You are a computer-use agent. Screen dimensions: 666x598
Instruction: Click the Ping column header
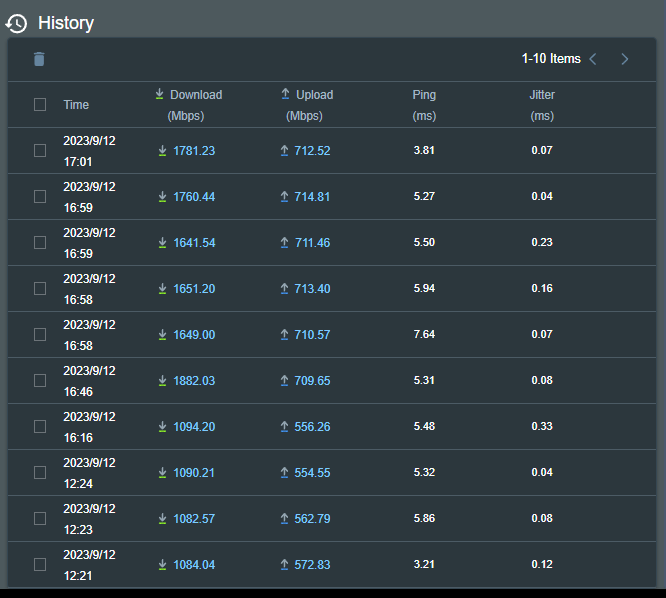point(424,105)
